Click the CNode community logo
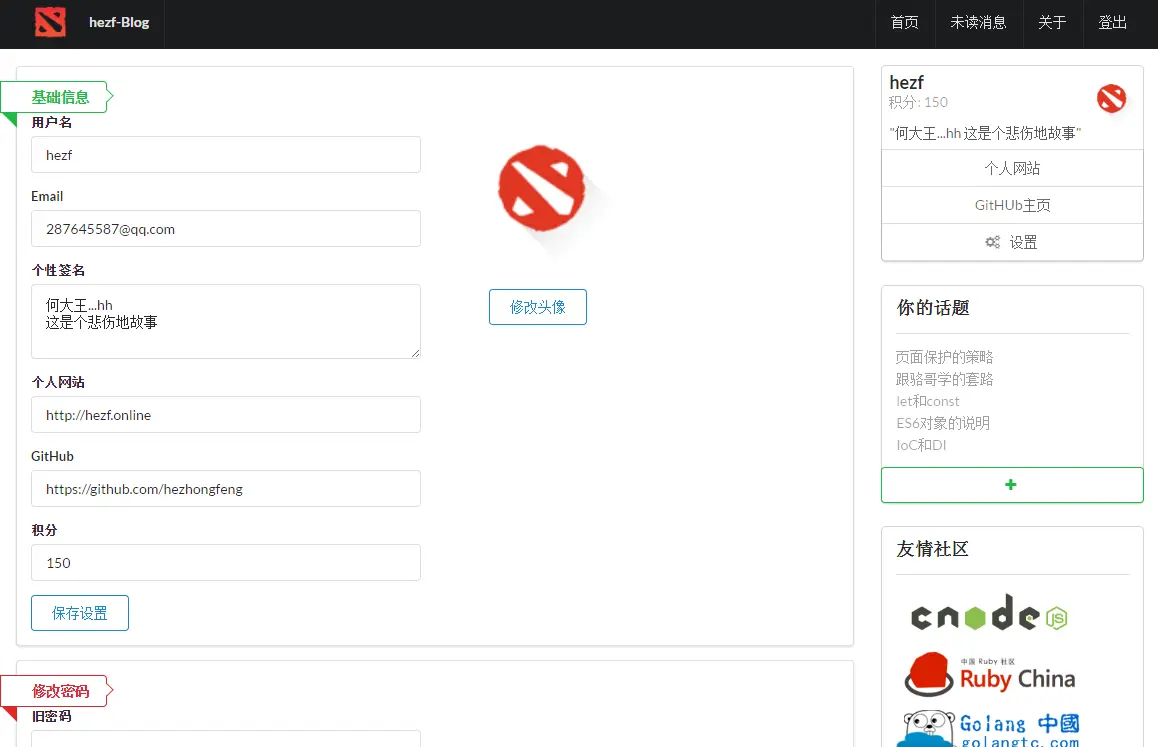Viewport: 1158px width, 747px height. [987, 614]
